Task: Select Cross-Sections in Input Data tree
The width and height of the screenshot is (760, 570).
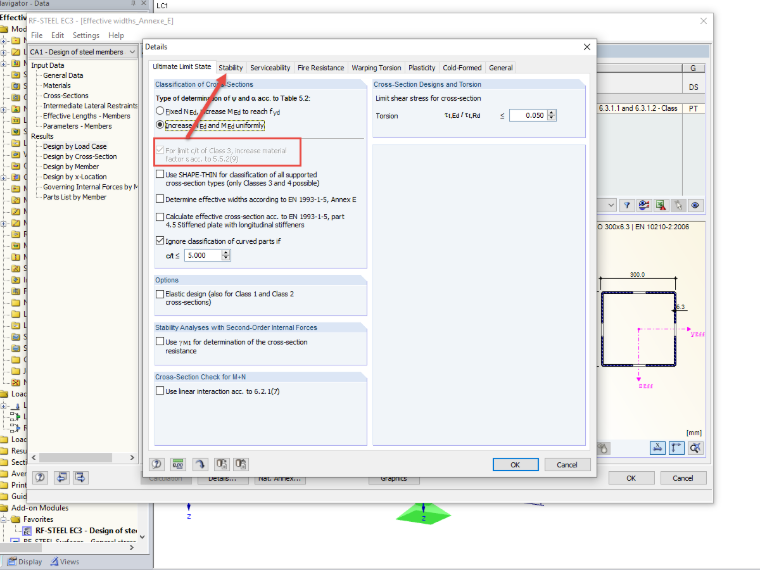Action: [65, 95]
